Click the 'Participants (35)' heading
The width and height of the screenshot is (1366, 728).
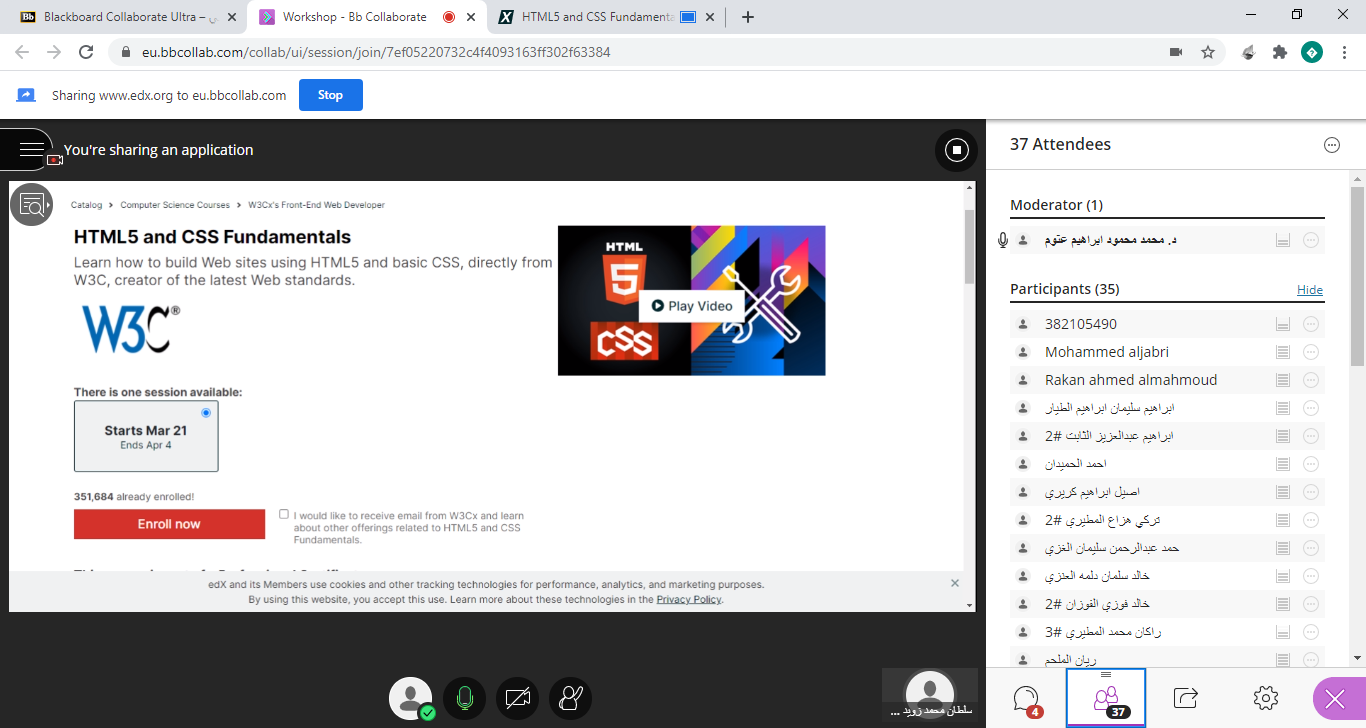(1065, 289)
